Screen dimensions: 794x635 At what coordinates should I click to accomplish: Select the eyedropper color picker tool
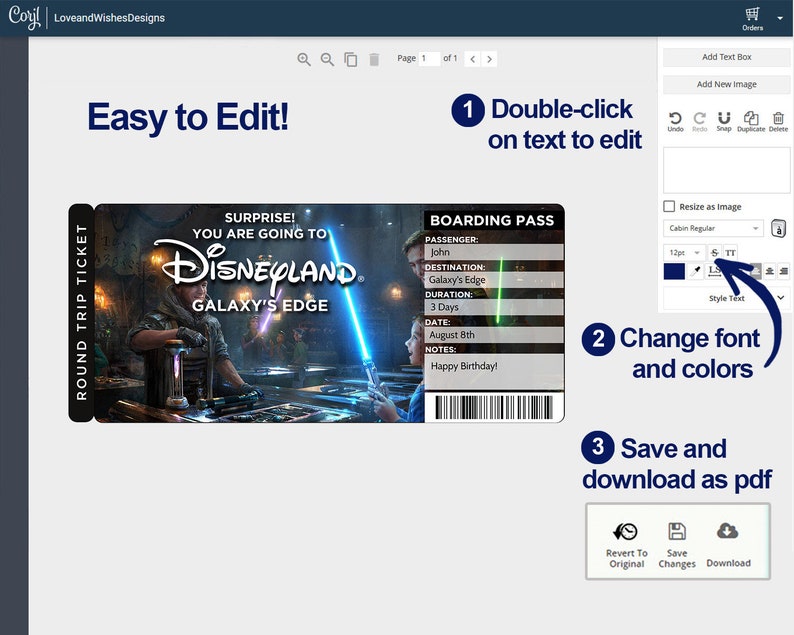tap(696, 271)
